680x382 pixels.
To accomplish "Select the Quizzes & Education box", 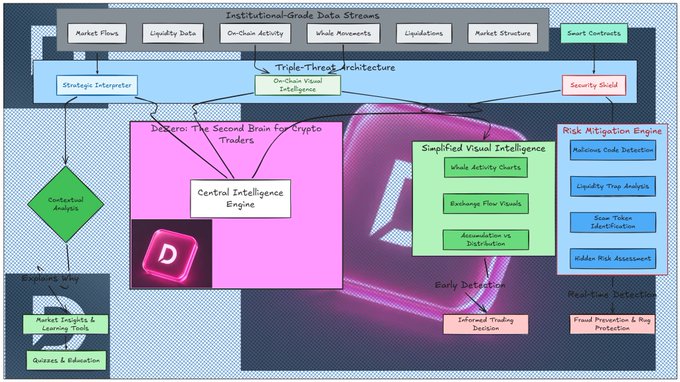I will 66,360.
